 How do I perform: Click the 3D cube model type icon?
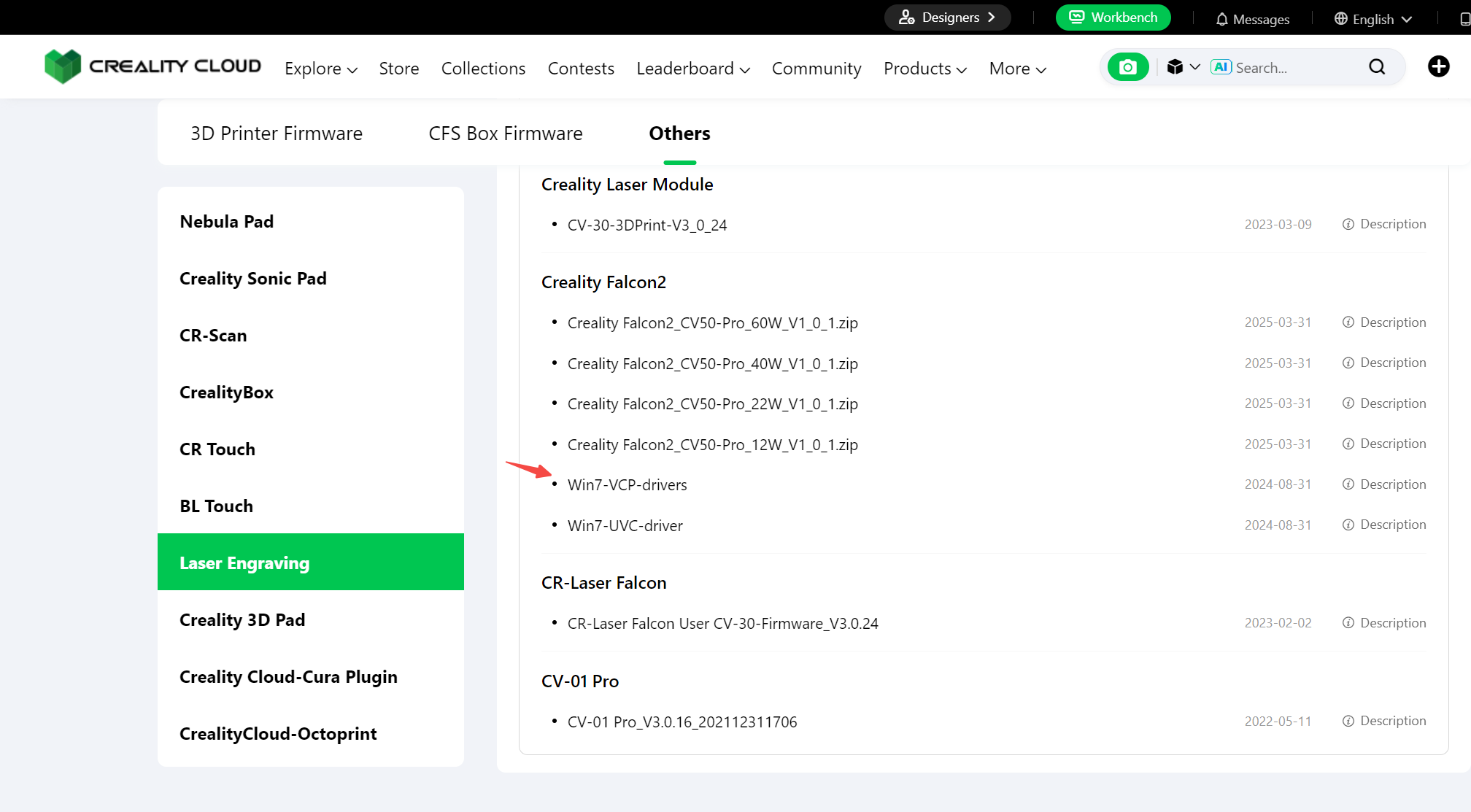[x=1175, y=67]
